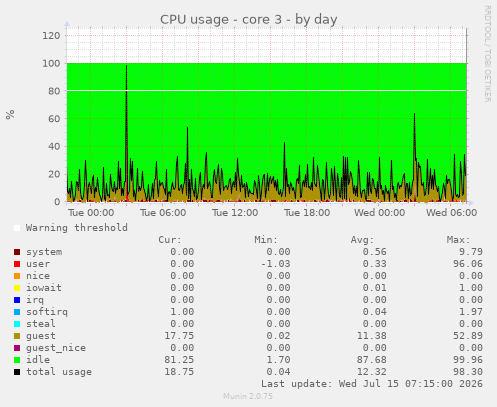Click the guest_nice magenta legend swatch
Screen dimensions: 497x407
coord(17,348)
